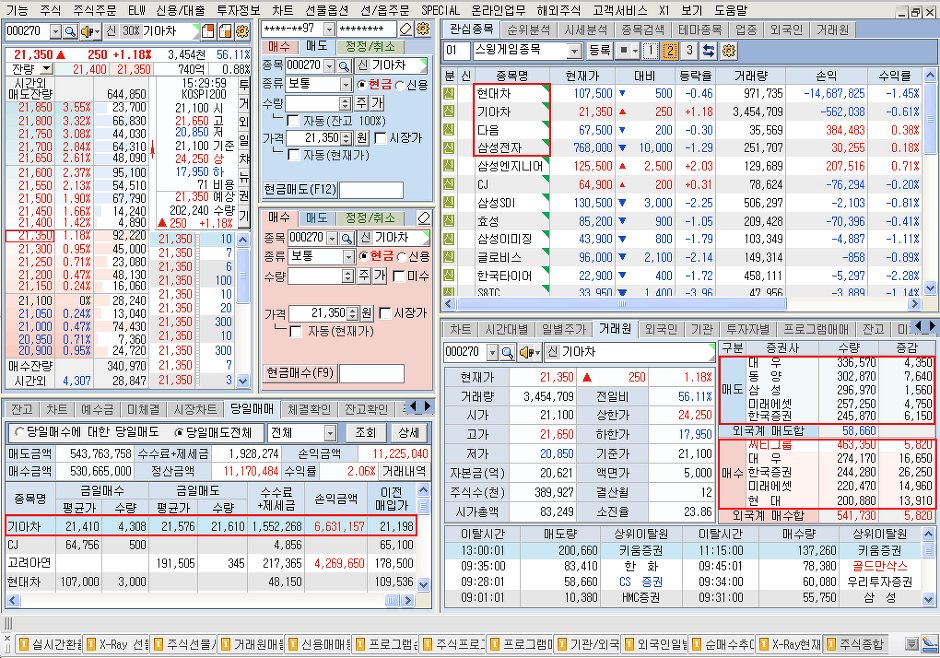Open the second orange document icon in quote panel
This screenshot has height=658, width=940.
pos(225,31)
